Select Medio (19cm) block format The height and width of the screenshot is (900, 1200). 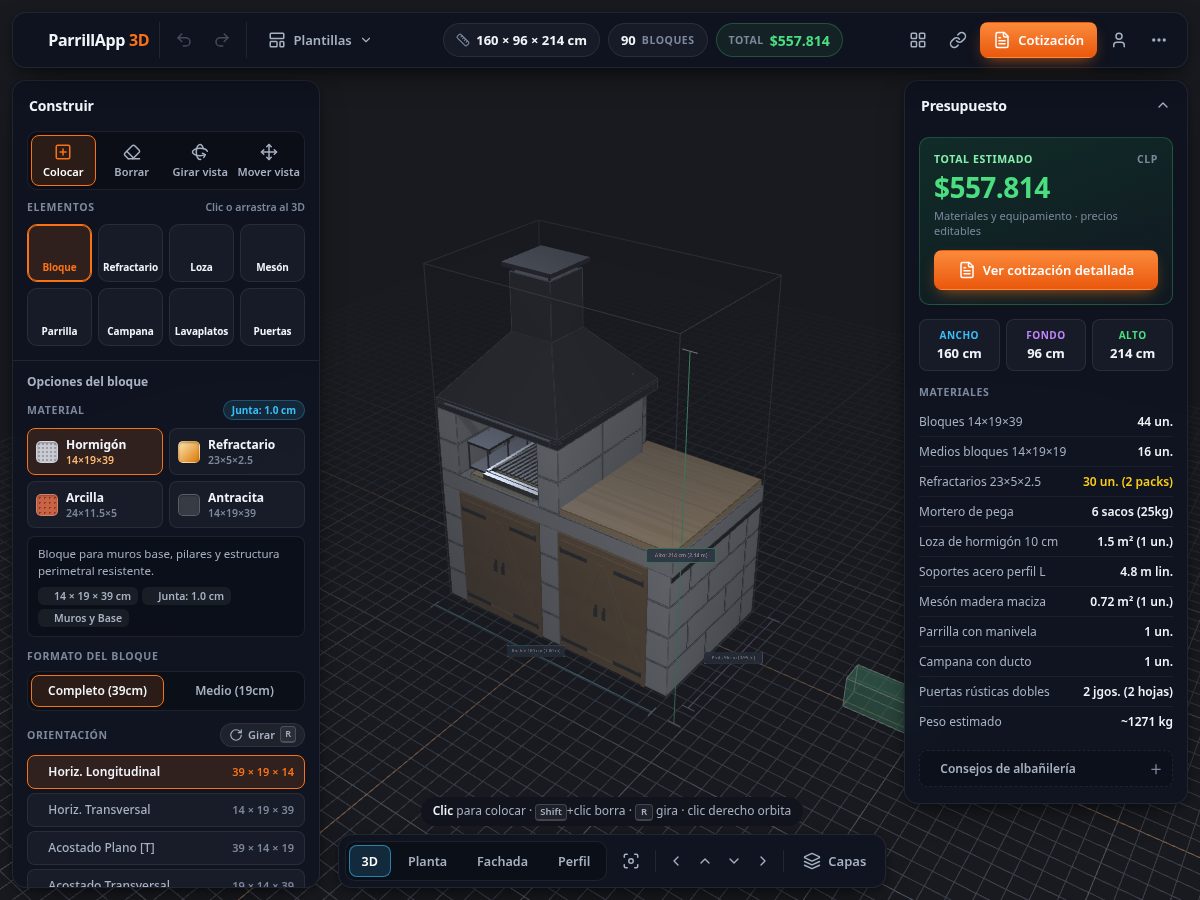[234, 690]
